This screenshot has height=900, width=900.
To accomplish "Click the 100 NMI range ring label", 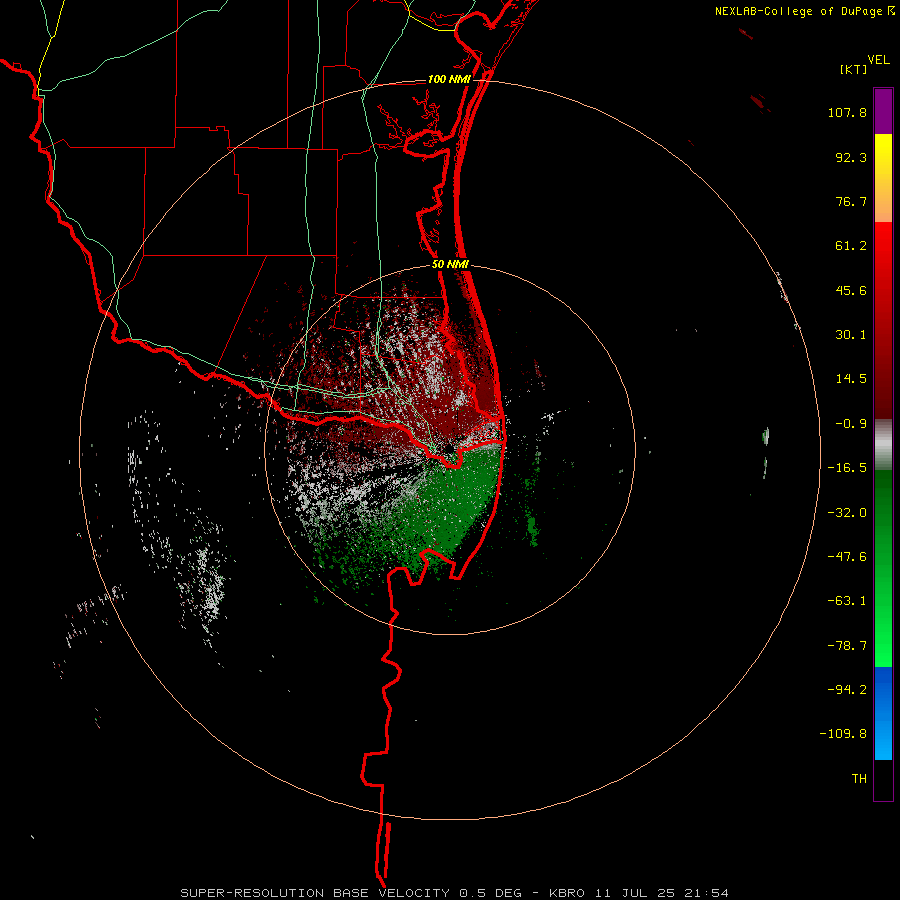I will pos(449,79).
